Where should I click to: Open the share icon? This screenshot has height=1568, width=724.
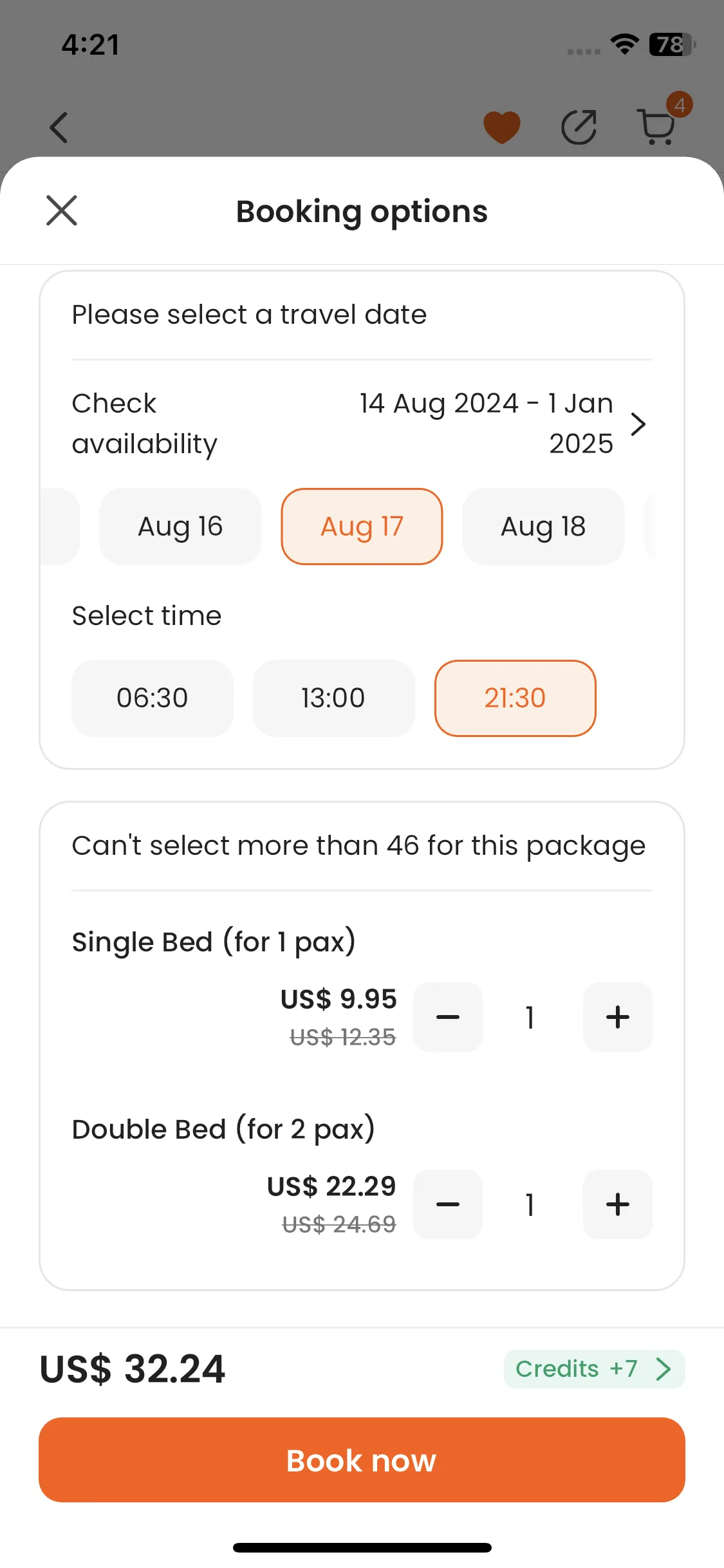(x=579, y=127)
